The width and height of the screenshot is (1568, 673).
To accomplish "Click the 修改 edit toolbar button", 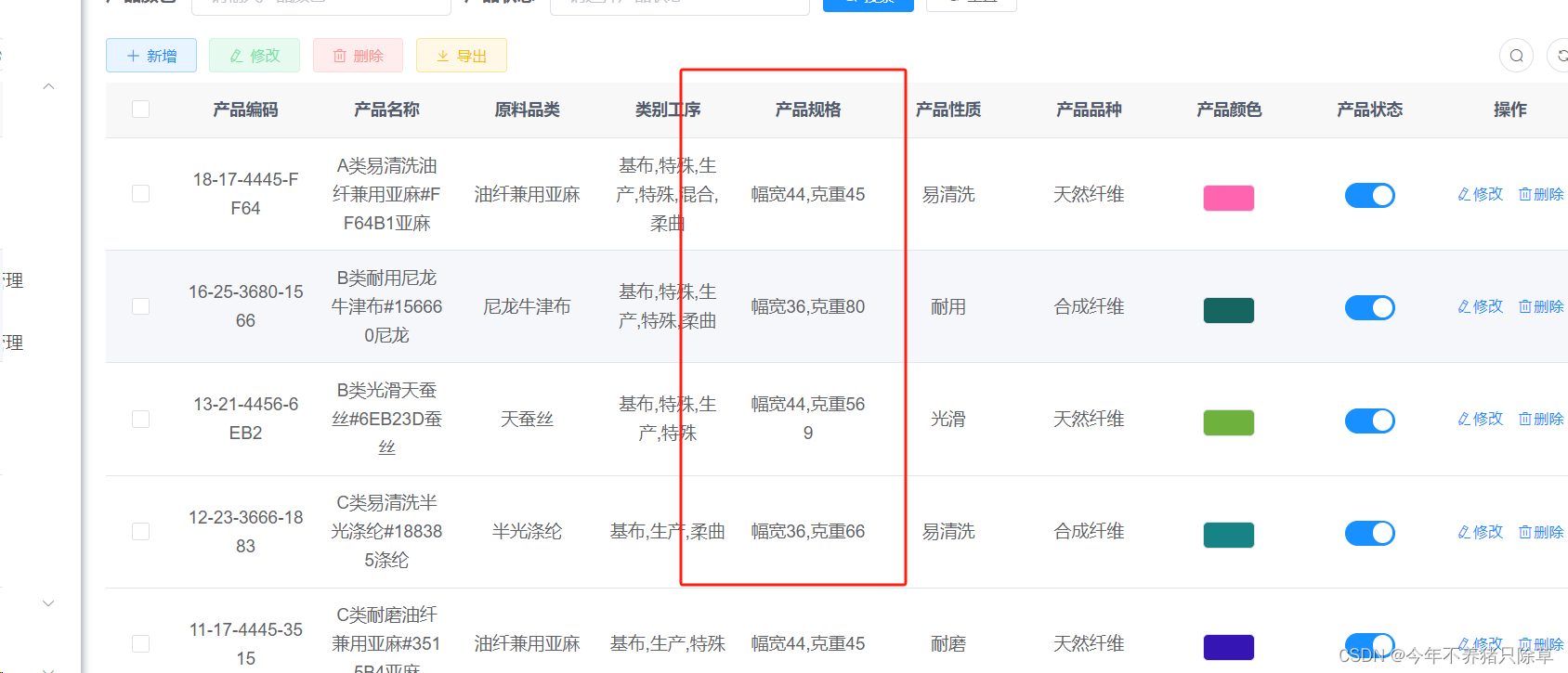I will click(x=255, y=56).
